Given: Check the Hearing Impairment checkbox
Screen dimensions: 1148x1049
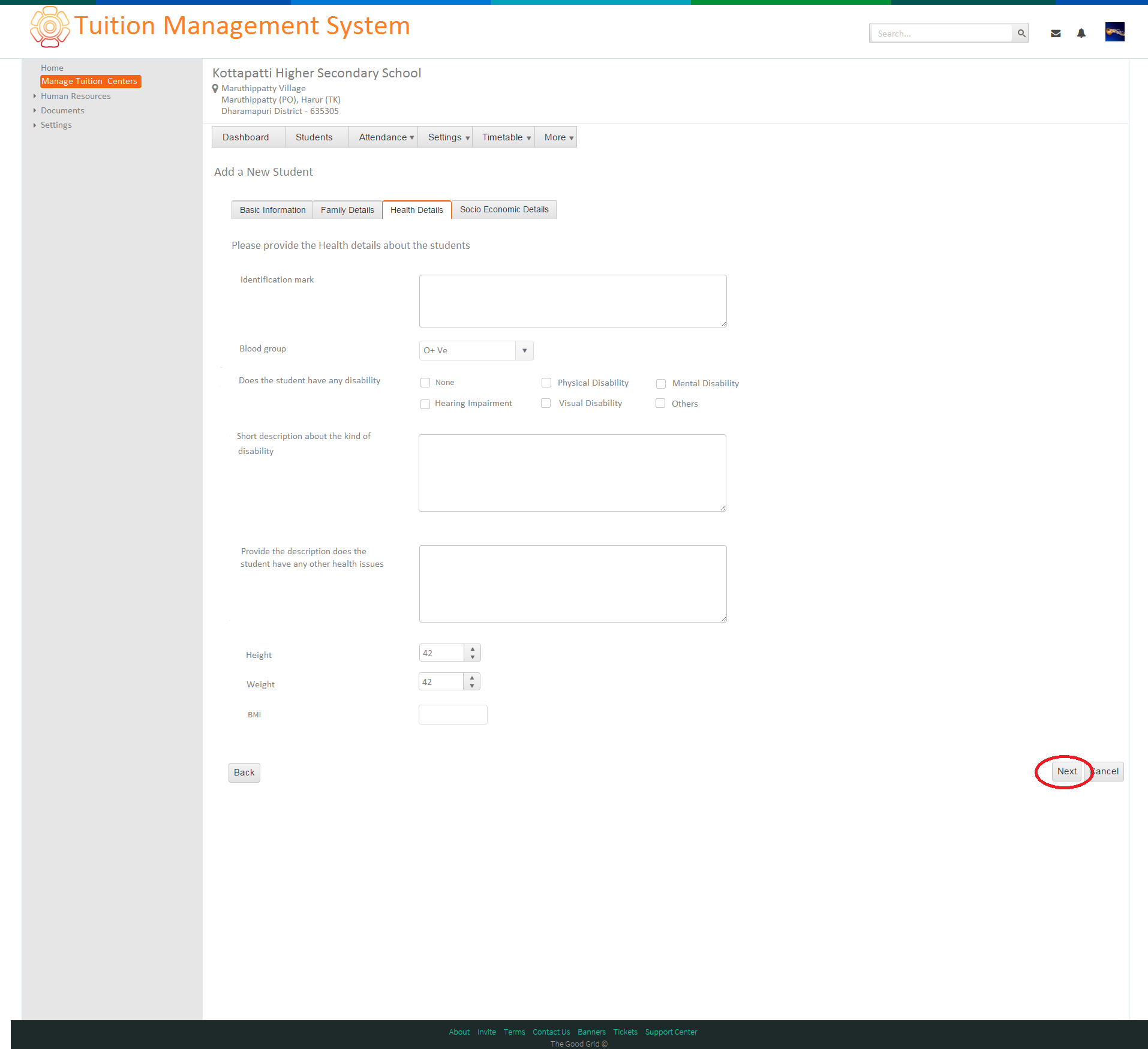Looking at the screenshot, I should 425,404.
